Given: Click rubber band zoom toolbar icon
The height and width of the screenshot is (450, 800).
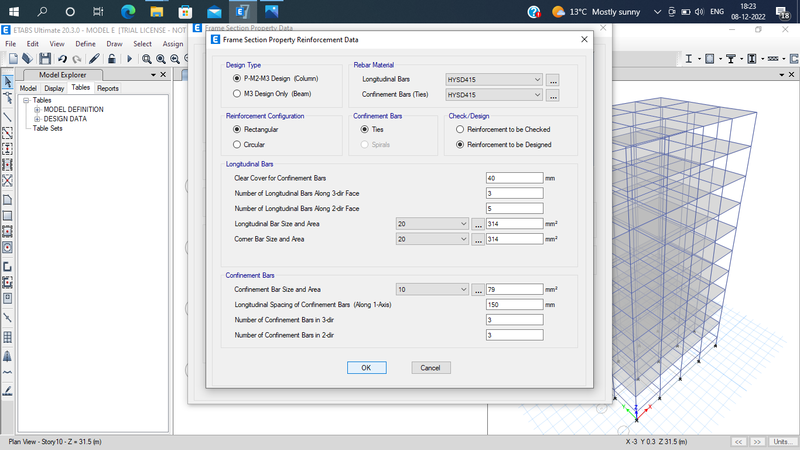Looking at the screenshot, I should tap(146, 59).
